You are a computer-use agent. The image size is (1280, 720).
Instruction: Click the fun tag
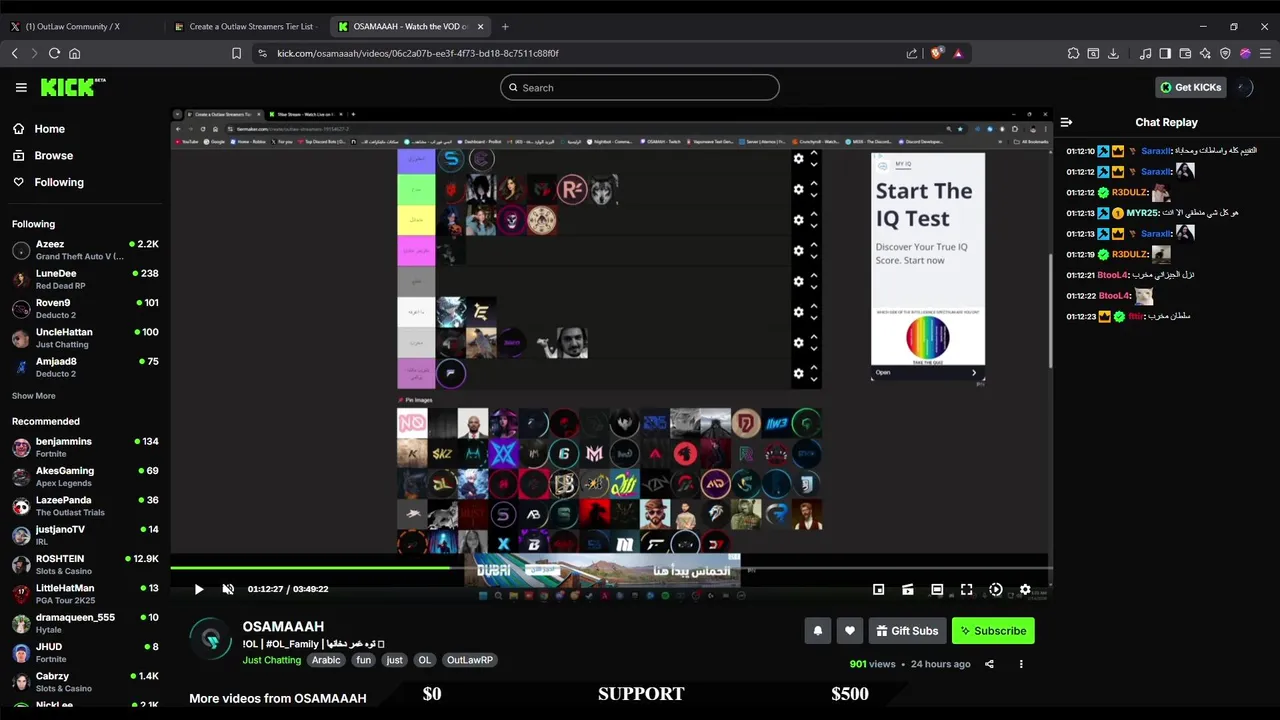(363, 660)
